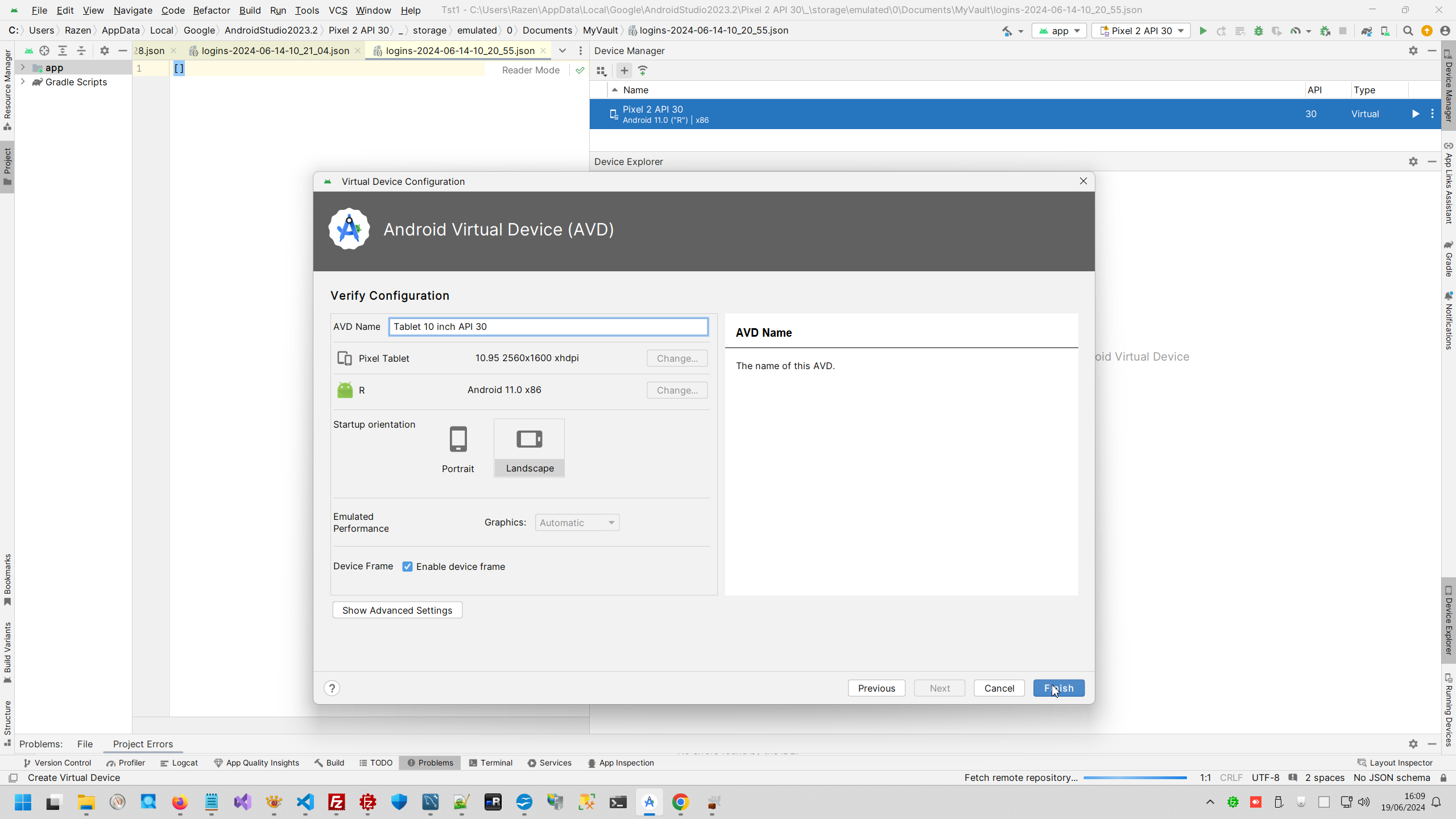The image size is (1456, 819).
Task: Expand the Gradle Scripts tree node
Action: point(23,82)
